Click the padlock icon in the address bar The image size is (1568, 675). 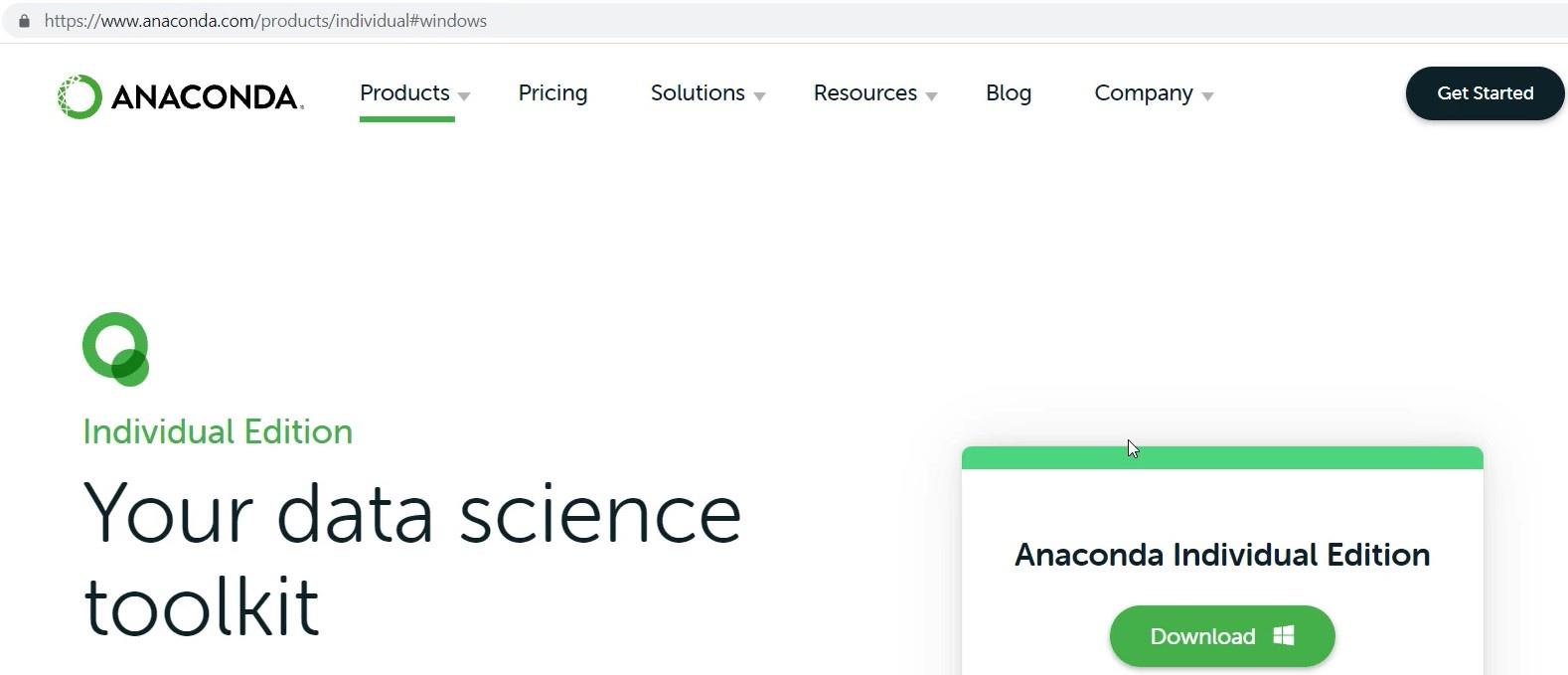click(x=24, y=21)
